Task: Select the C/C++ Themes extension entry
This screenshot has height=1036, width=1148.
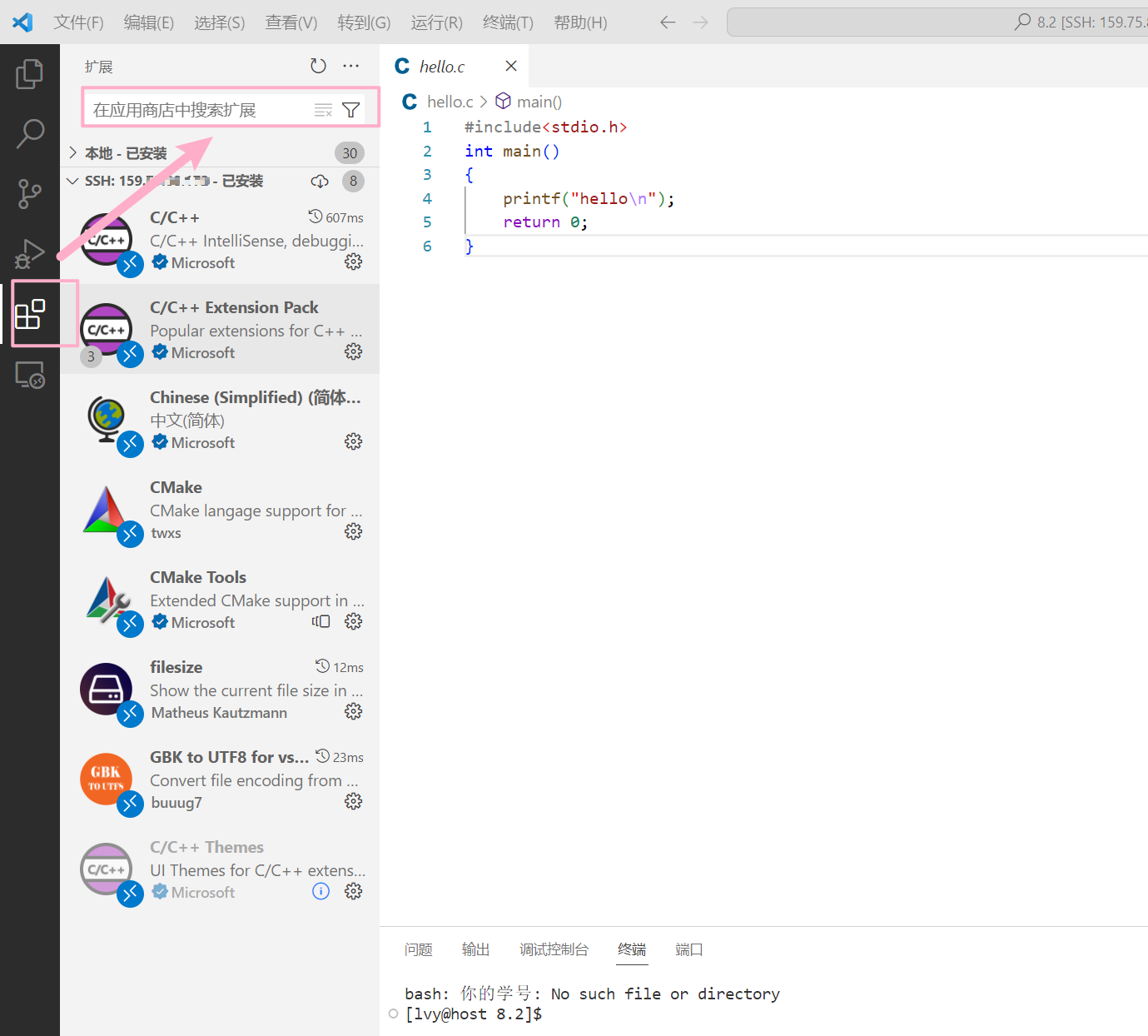Action: click(x=220, y=869)
